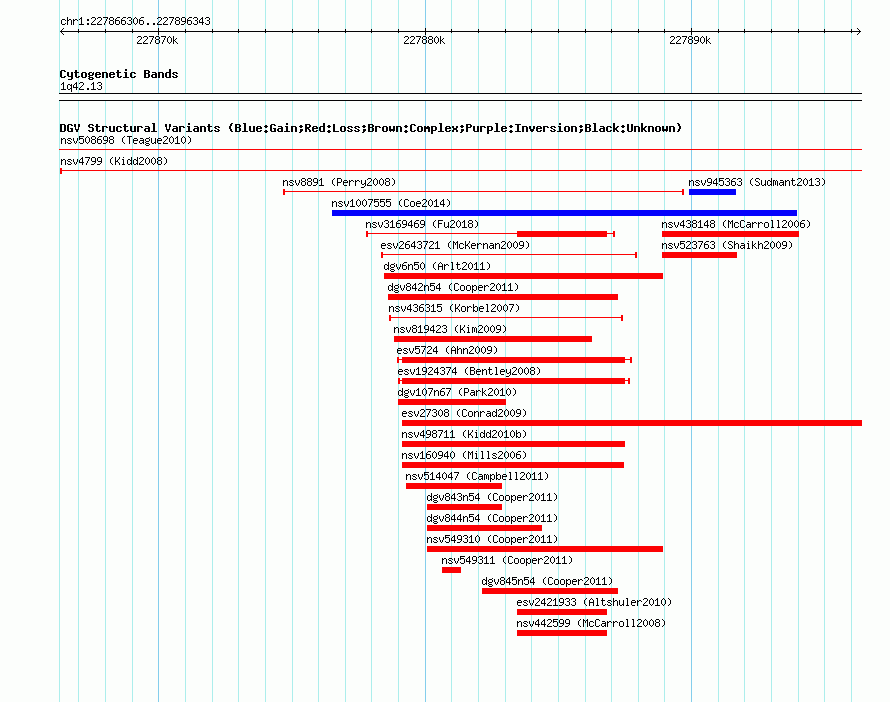Image resolution: width=890 pixels, height=702 pixels.
Task: Click the esv2421933 red bar
Action: click(562, 612)
